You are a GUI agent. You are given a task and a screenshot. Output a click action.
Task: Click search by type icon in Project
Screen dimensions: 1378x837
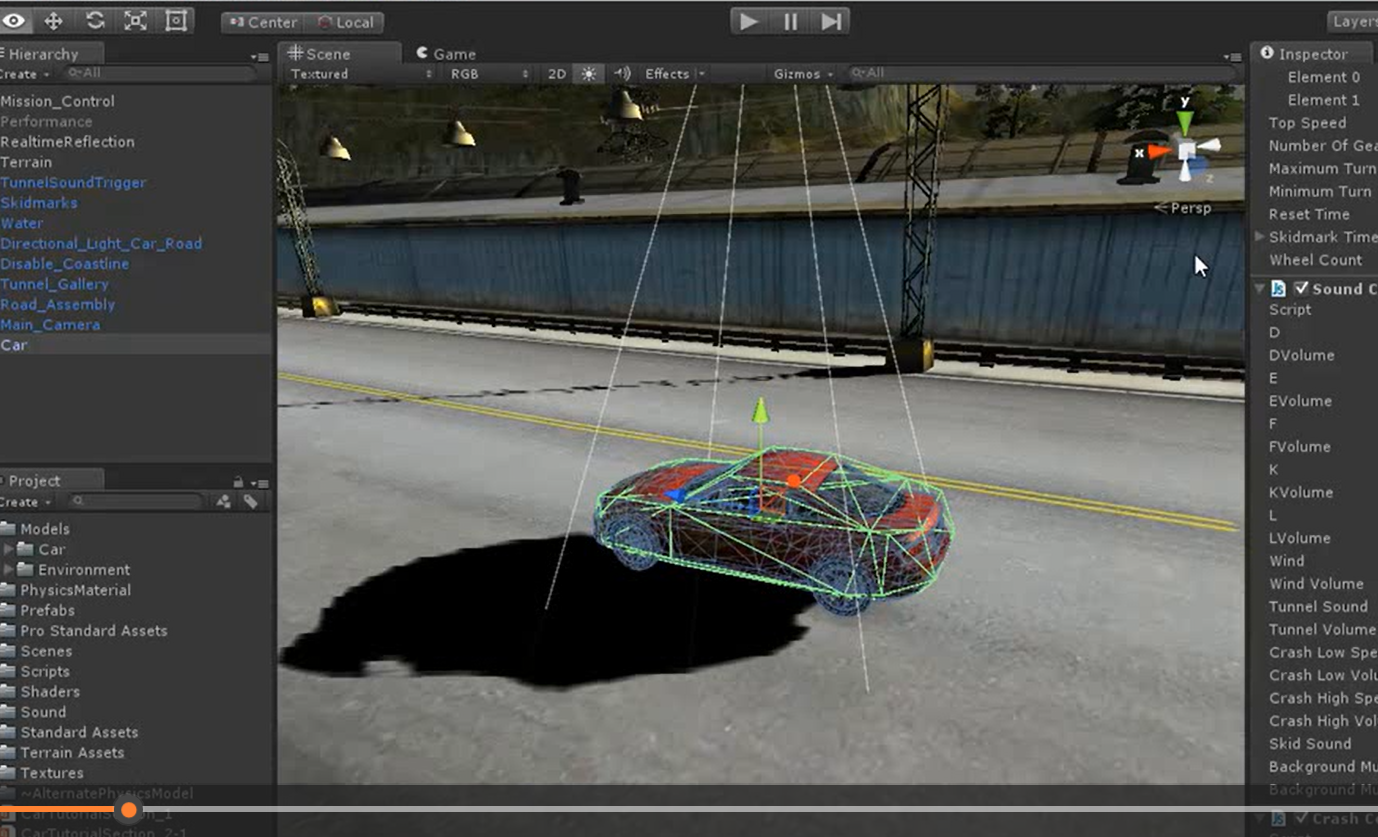[224, 502]
